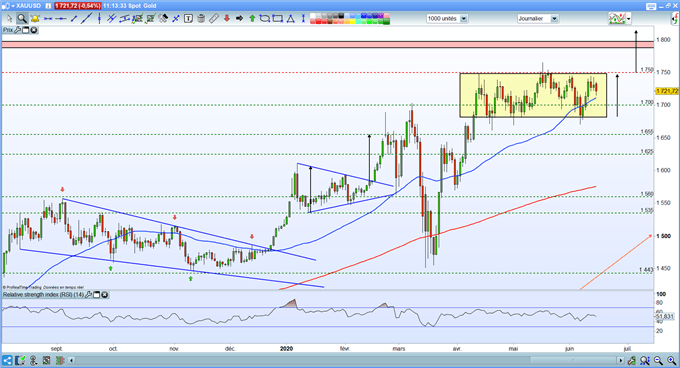Click the Prix panel label
680x368 pixels.
coord(8,30)
